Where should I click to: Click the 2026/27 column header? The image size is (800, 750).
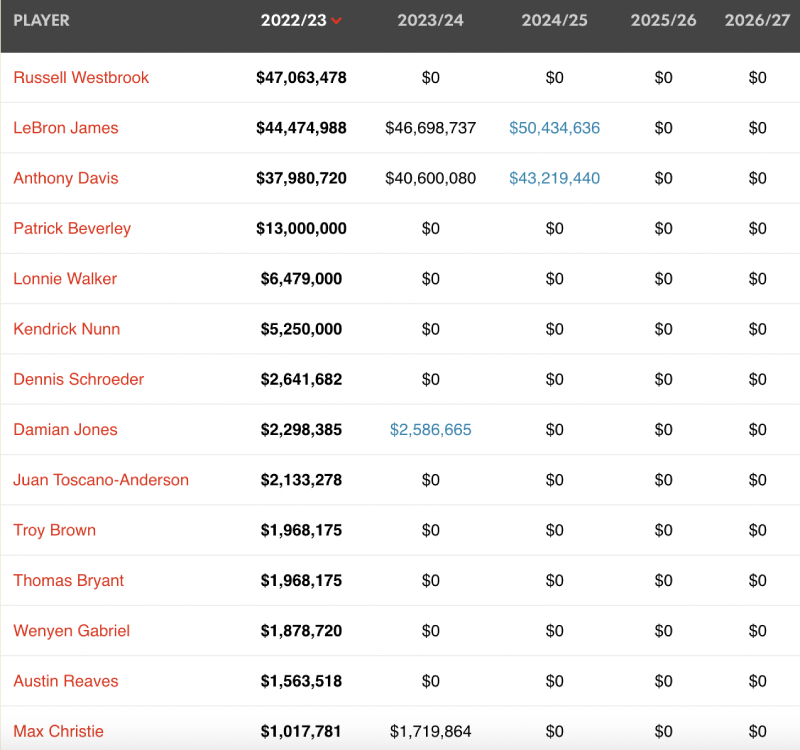coord(757,21)
